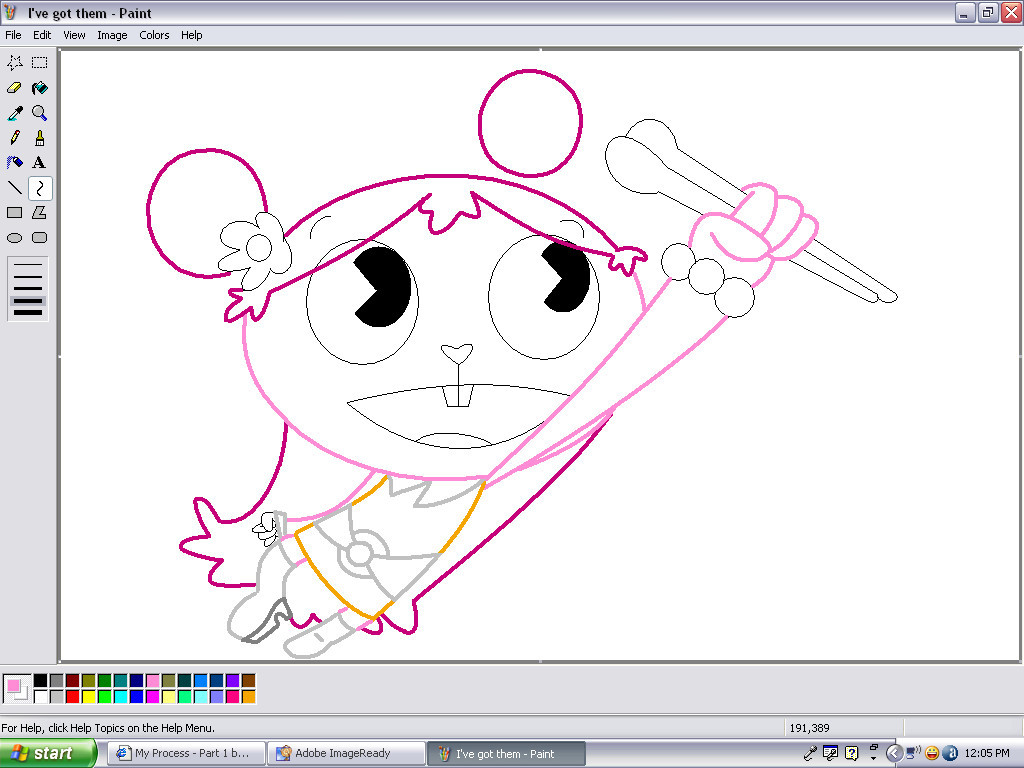Image resolution: width=1024 pixels, height=768 pixels.
Task: Click the blue 'a' tray icon
Action: click(951, 753)
